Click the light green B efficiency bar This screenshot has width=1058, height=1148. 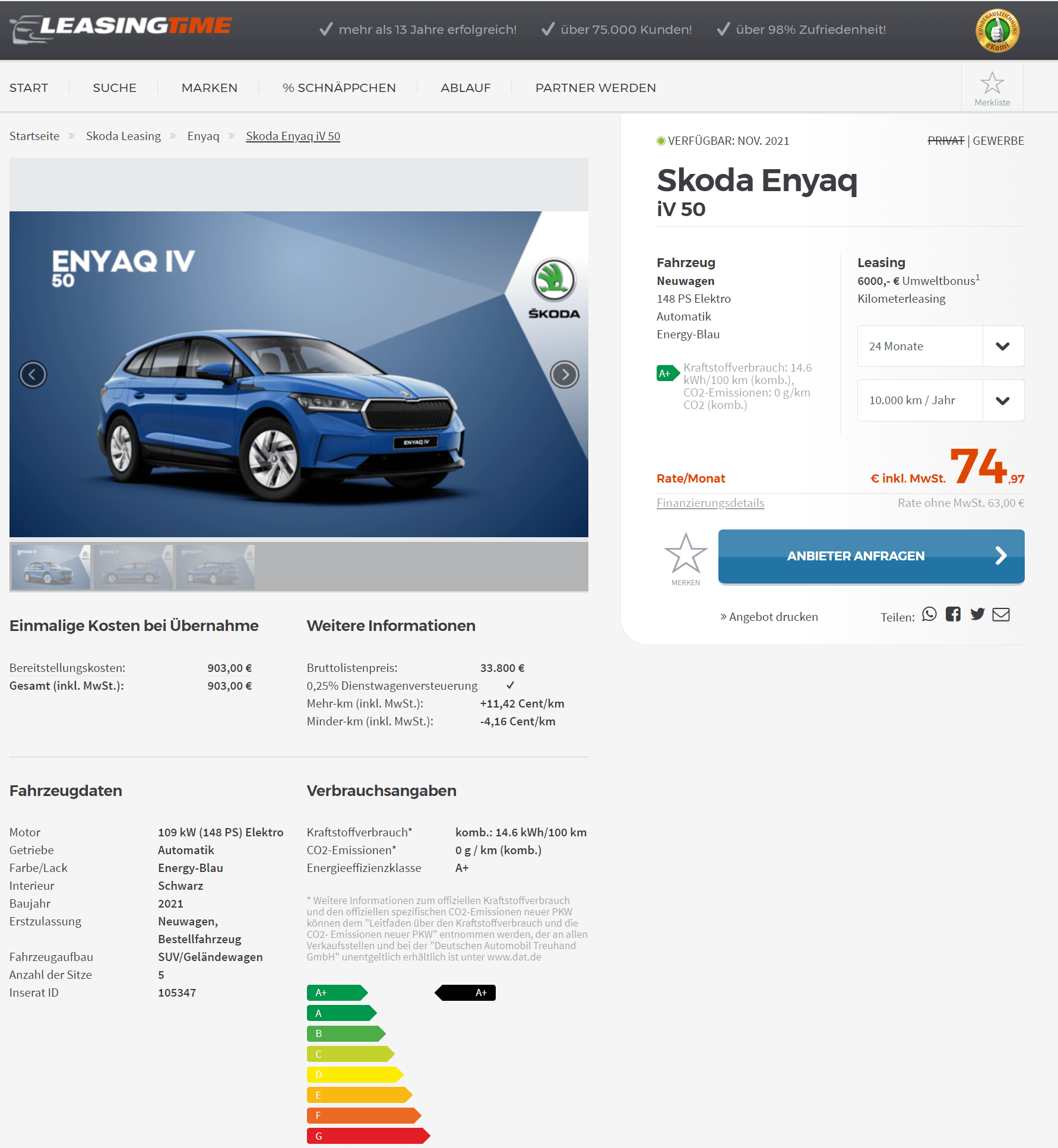pos(346,1033)
